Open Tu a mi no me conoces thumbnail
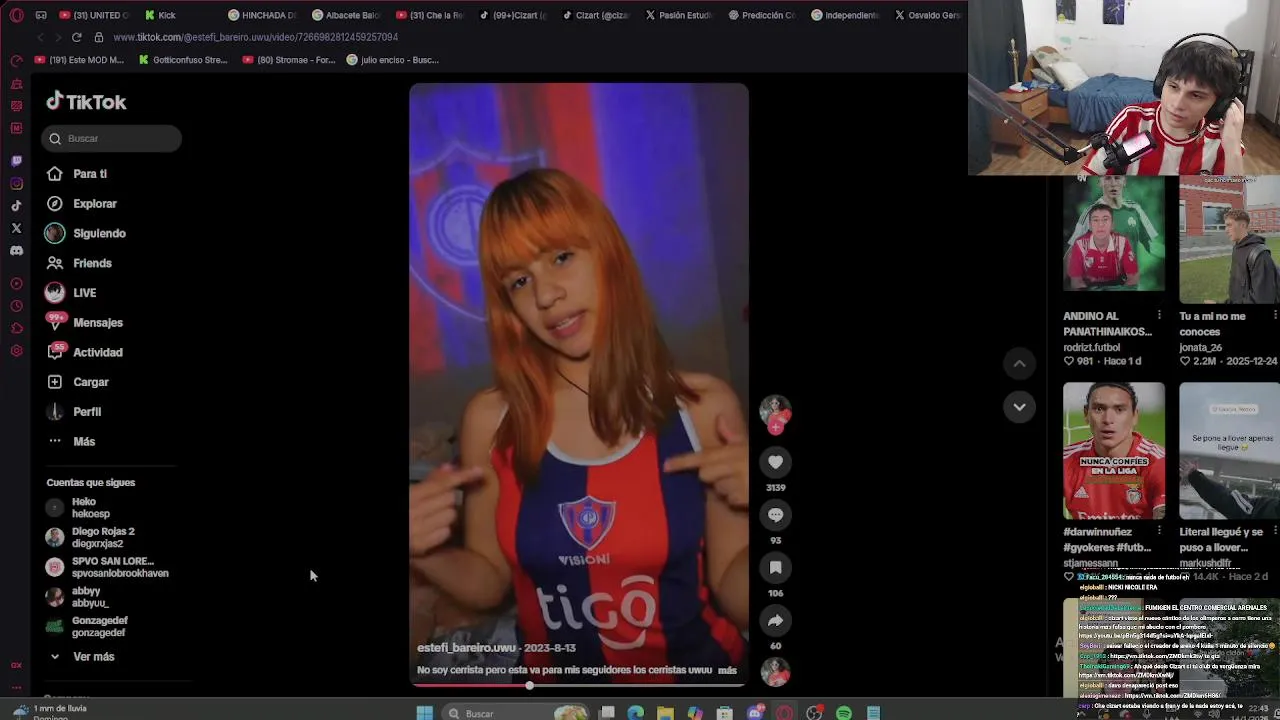1280x720 pixels. (x=1229, y=239)
